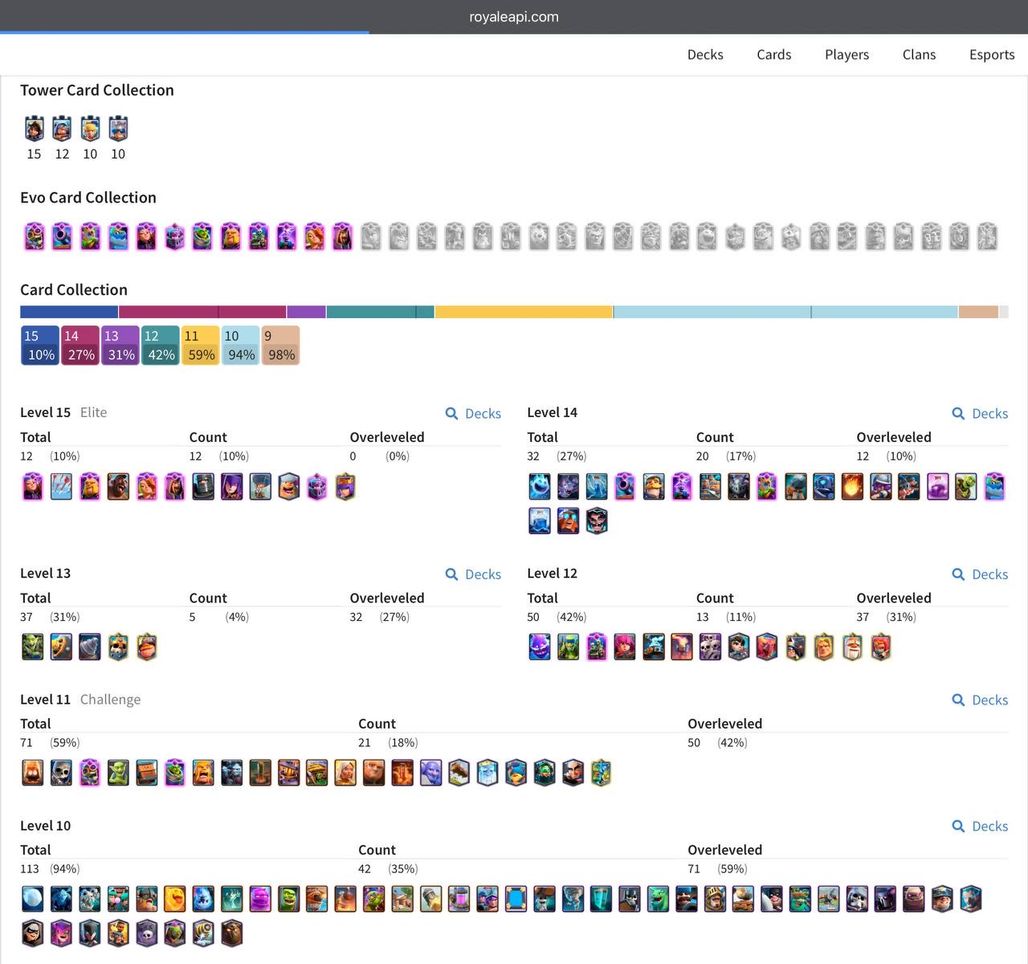
Task: Open the Clans navigation item
Action: [919, 54]
